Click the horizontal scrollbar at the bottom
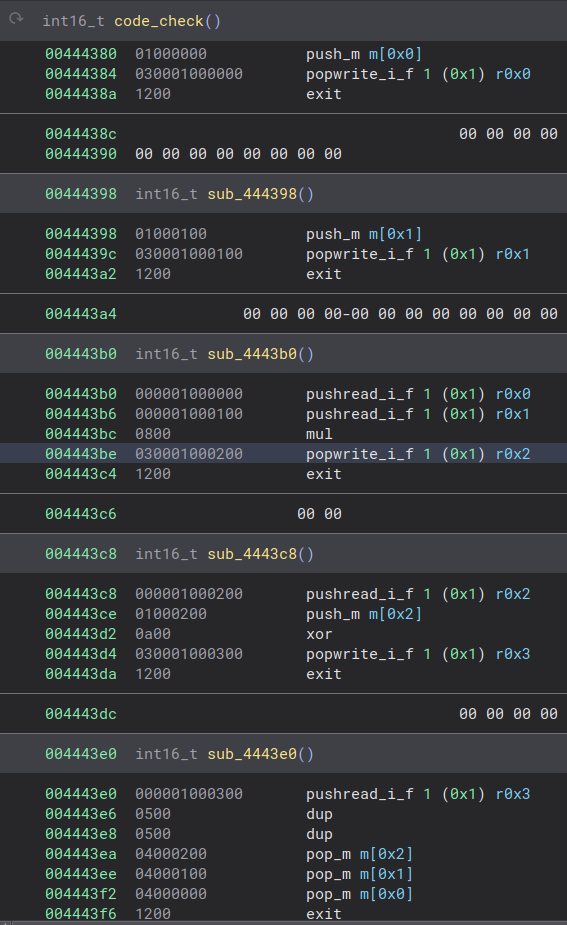This screenshot has height=925, width=567. point(283,923)
